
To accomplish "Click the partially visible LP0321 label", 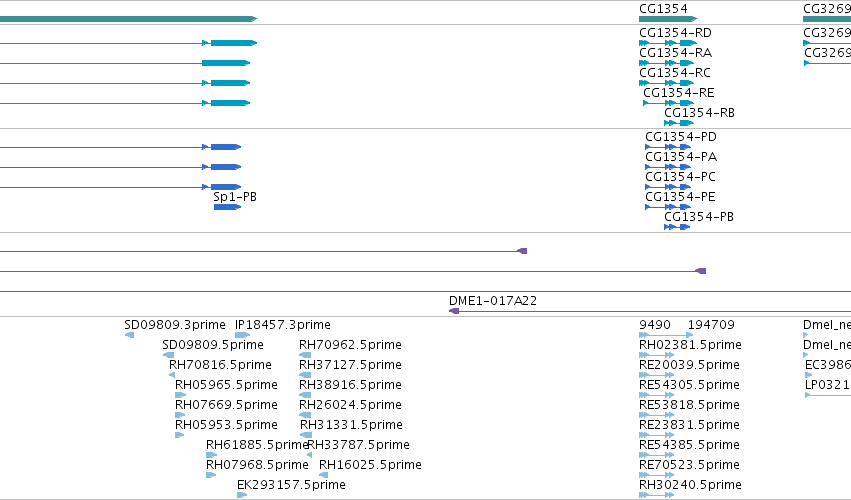I will coord(828,385).
